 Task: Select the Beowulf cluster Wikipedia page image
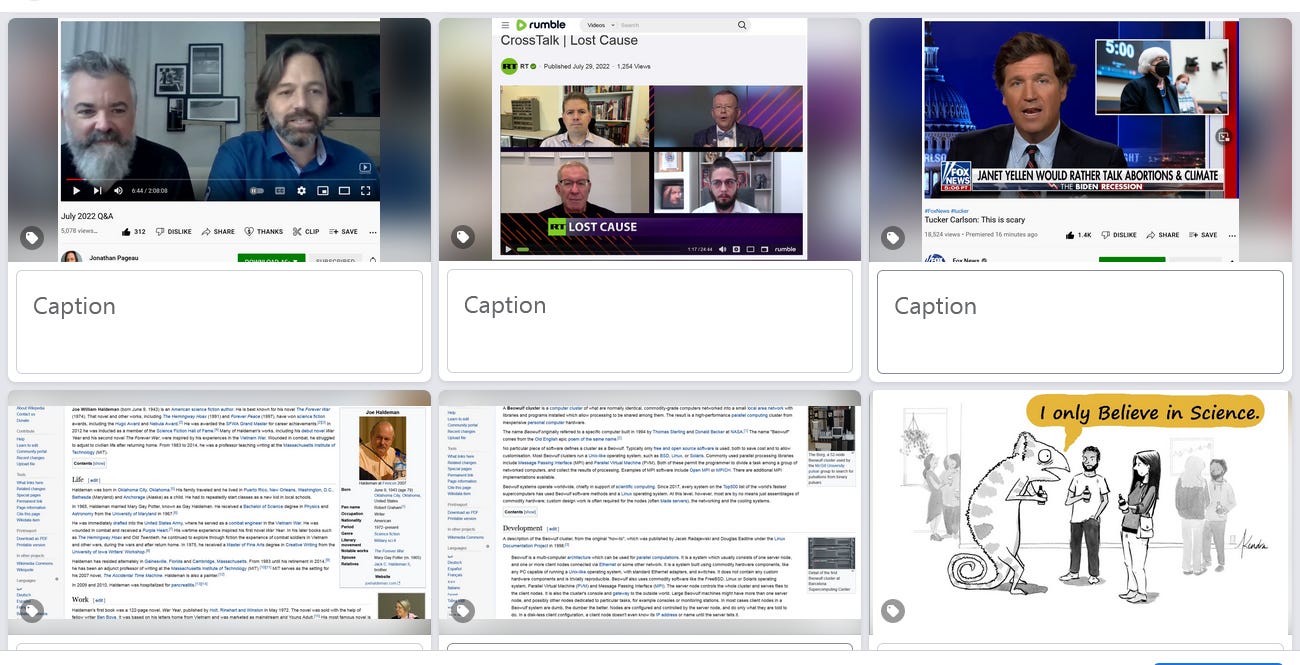click(650, 513)
